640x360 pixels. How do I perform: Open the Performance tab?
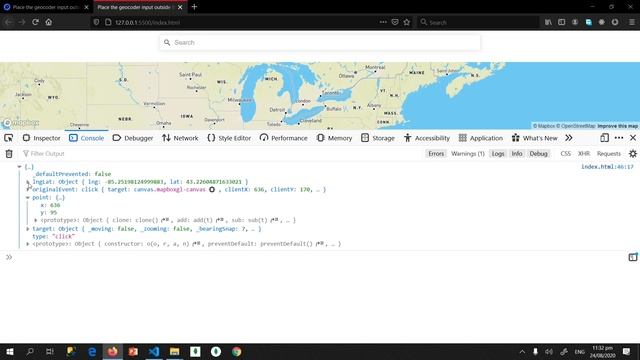click(x=284, y=138)
